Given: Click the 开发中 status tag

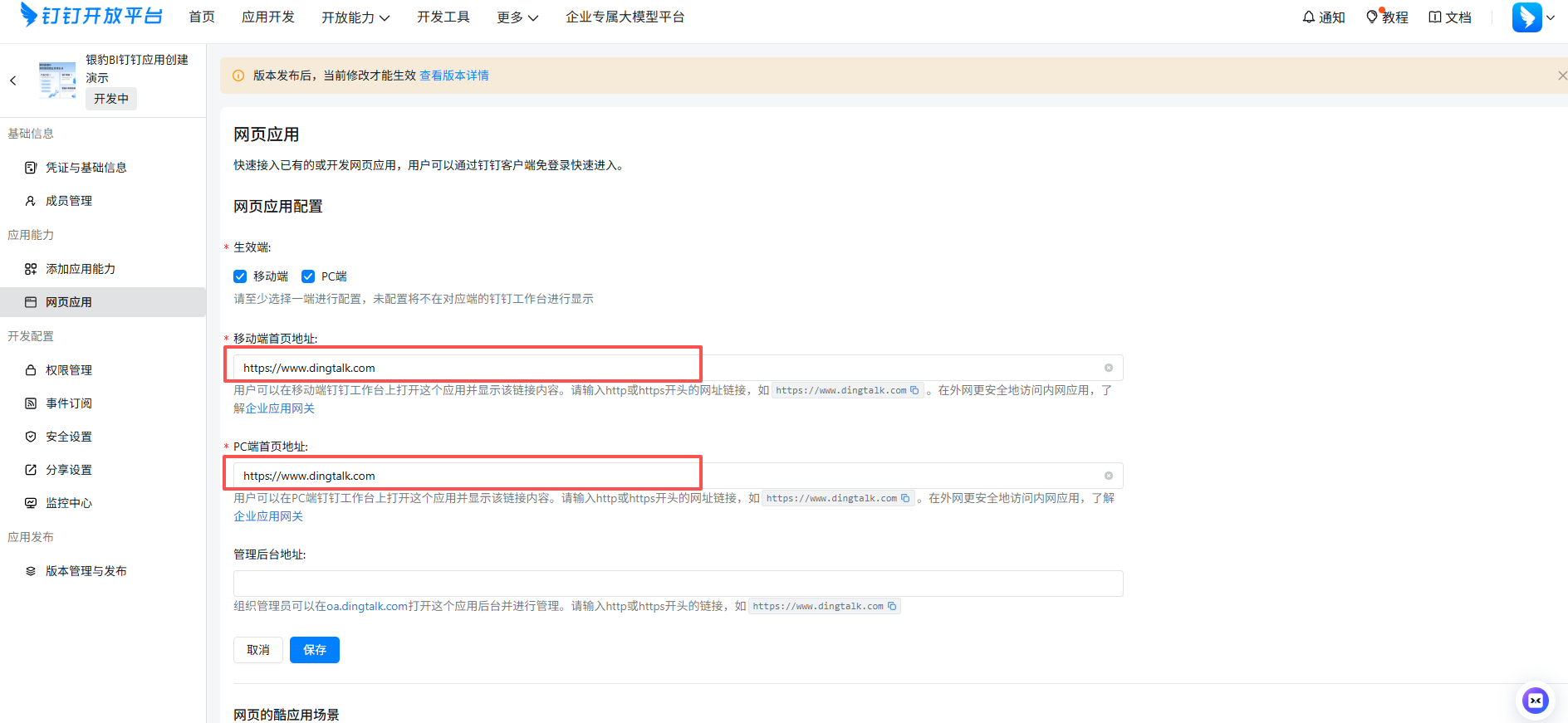Looking at the screenshot, I should [x=111, y=99].
